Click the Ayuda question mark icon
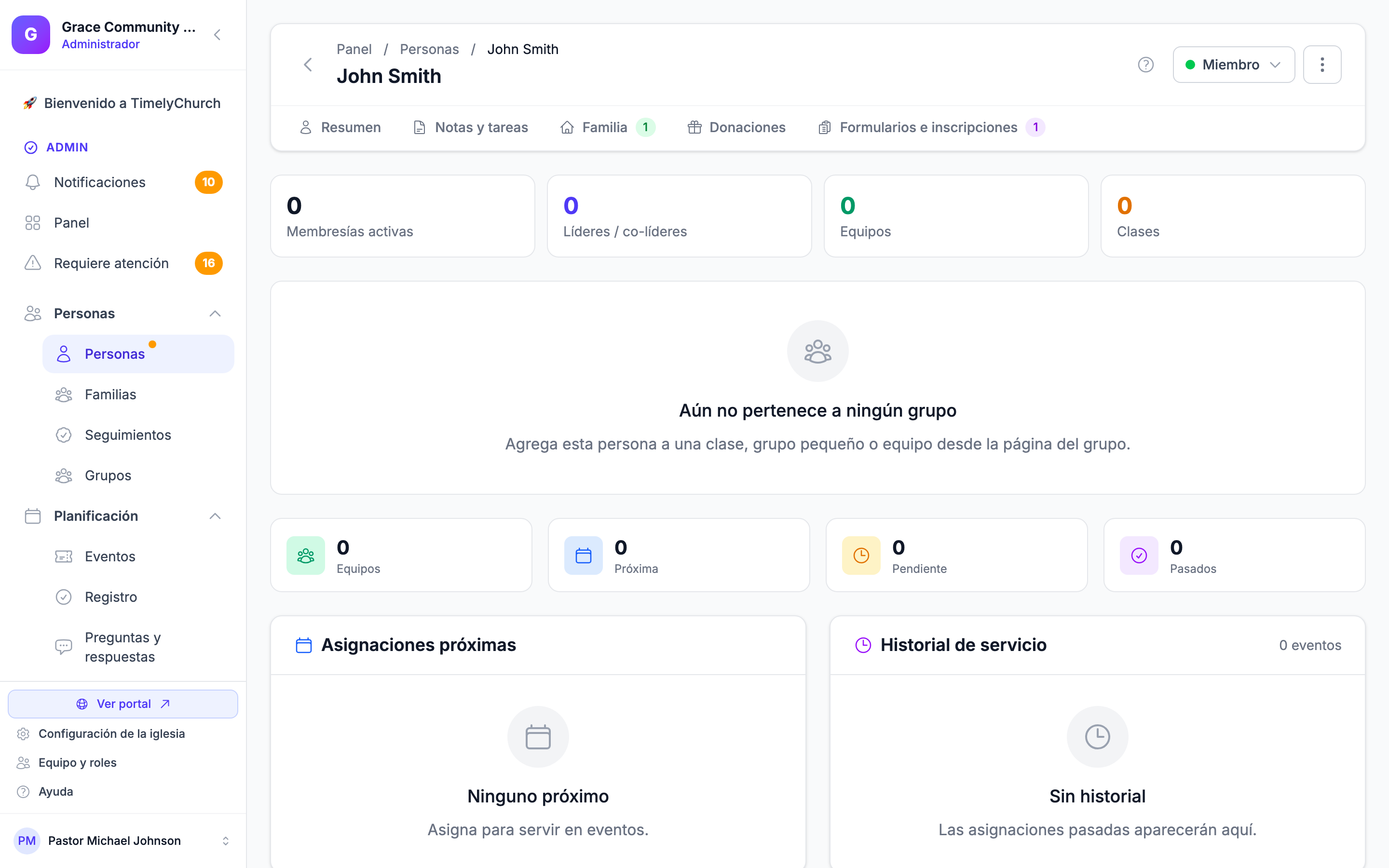 coord(23,792)
